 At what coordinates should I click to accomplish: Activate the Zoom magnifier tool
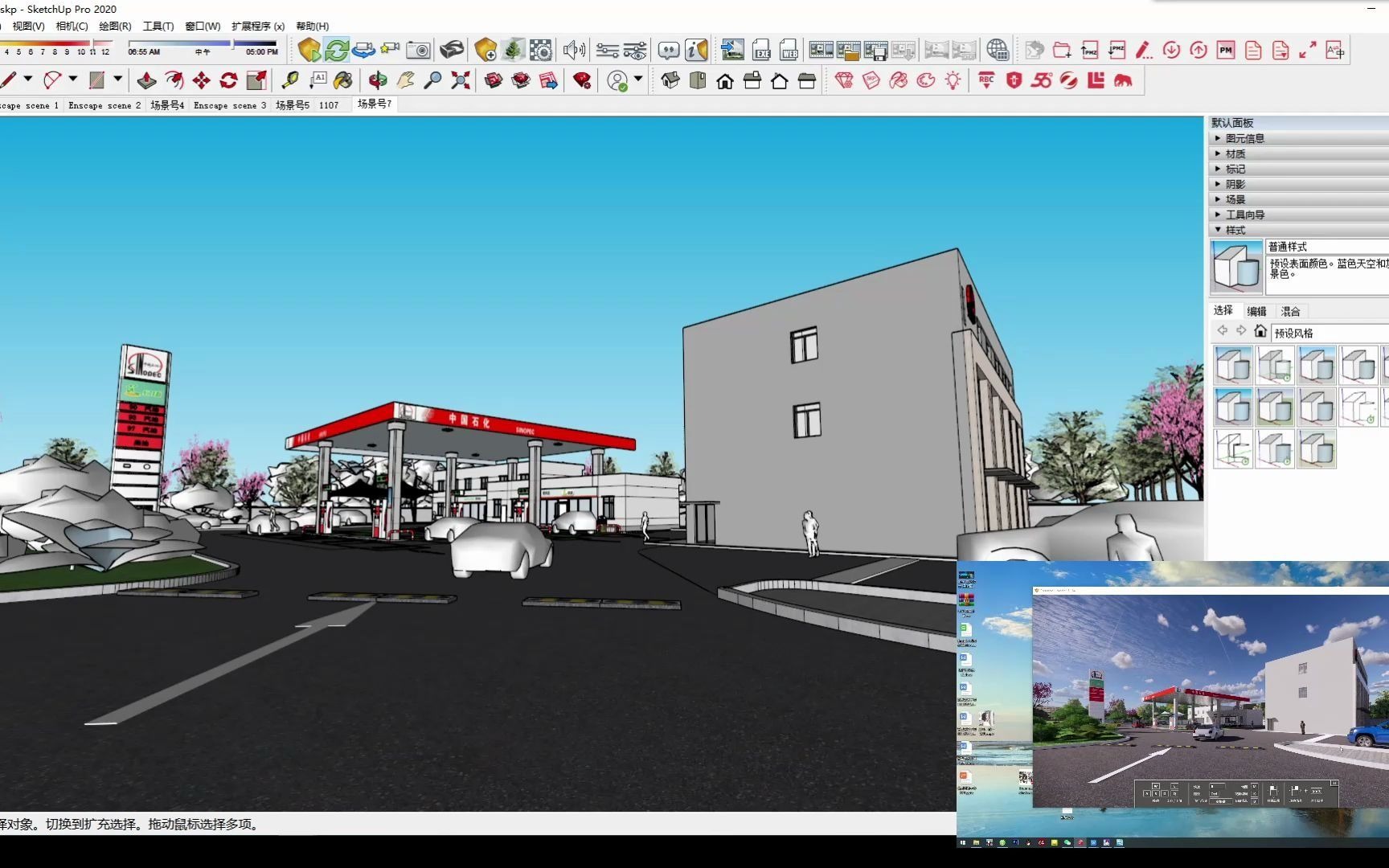coord(434,80)
